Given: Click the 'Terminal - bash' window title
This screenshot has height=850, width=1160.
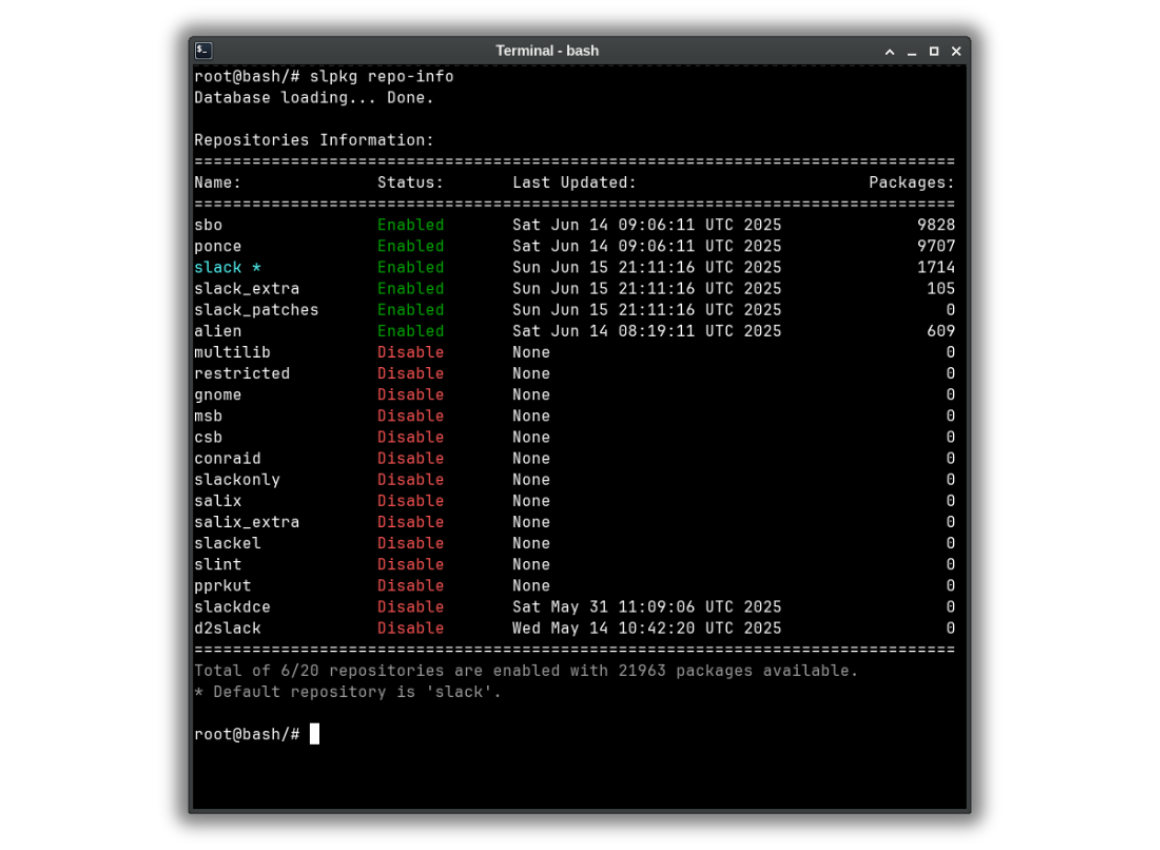Looking at the screenshot, I should pyautogui.click(x=547, y=51).
